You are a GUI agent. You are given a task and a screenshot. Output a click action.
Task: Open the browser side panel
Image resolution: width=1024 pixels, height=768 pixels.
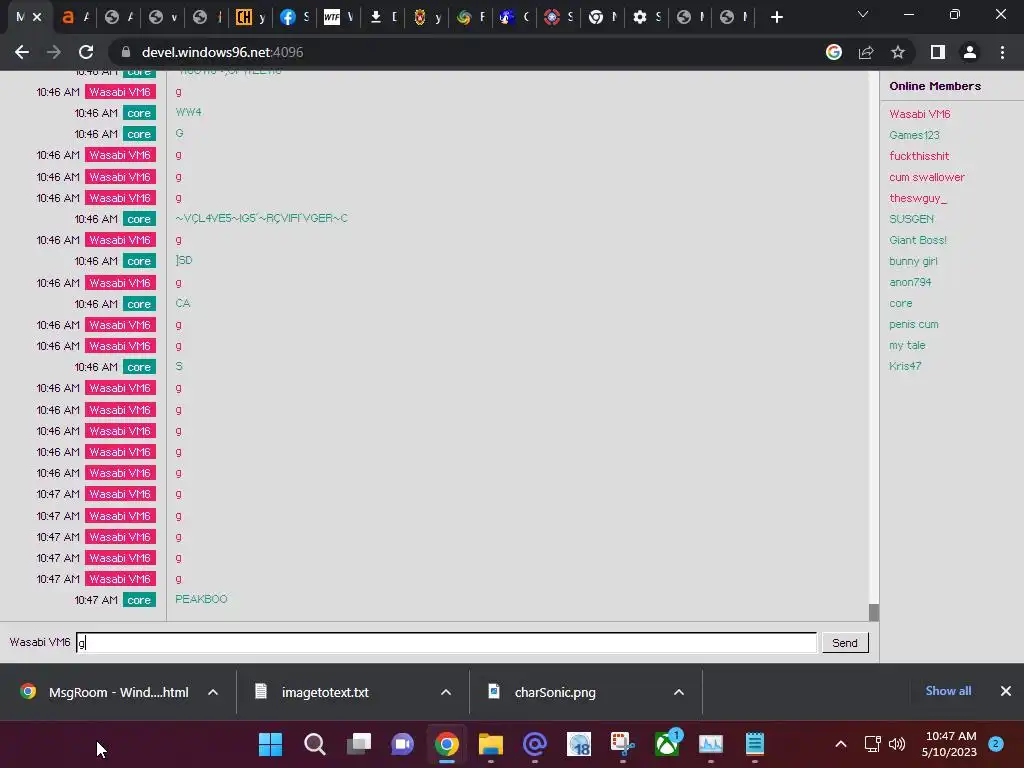click(x=938, y=52)
